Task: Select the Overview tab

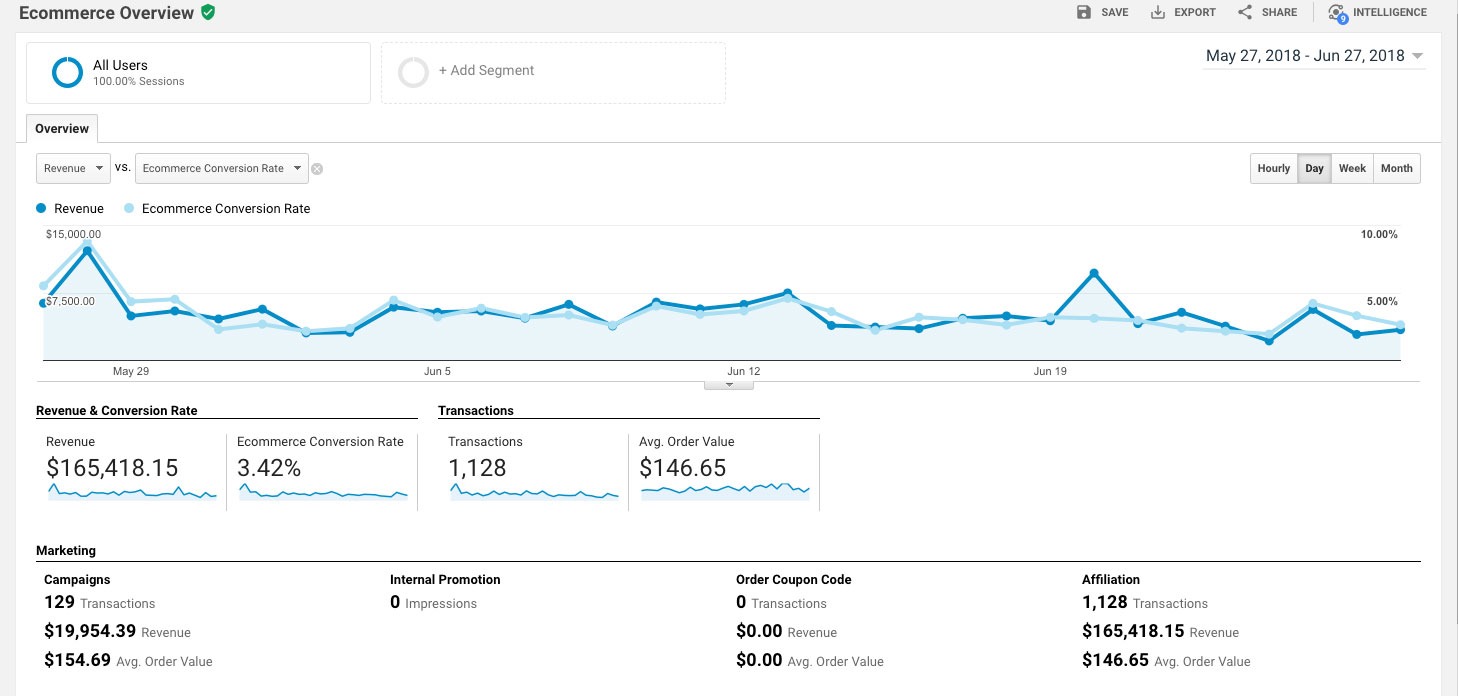Action: (62, 128)
